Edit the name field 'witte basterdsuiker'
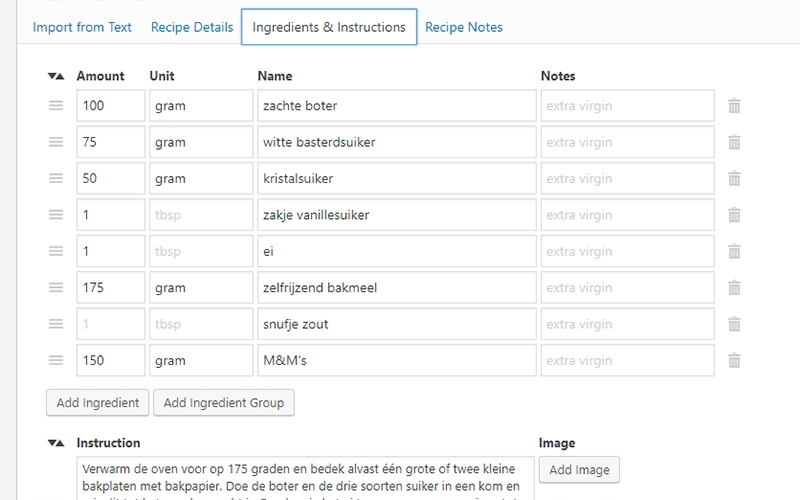Viewport: 800px width, 500px height. coord(397,142)
